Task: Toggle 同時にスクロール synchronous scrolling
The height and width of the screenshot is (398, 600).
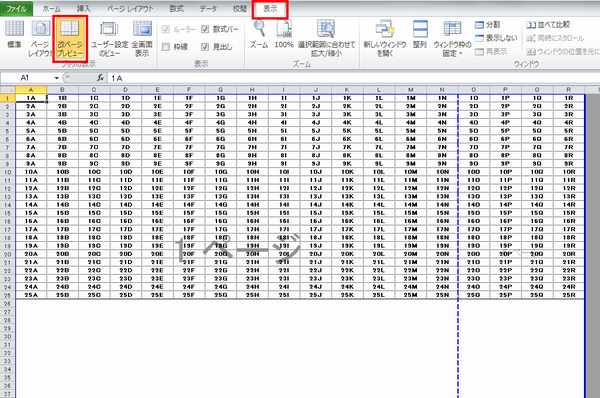Action: point(555,38)
